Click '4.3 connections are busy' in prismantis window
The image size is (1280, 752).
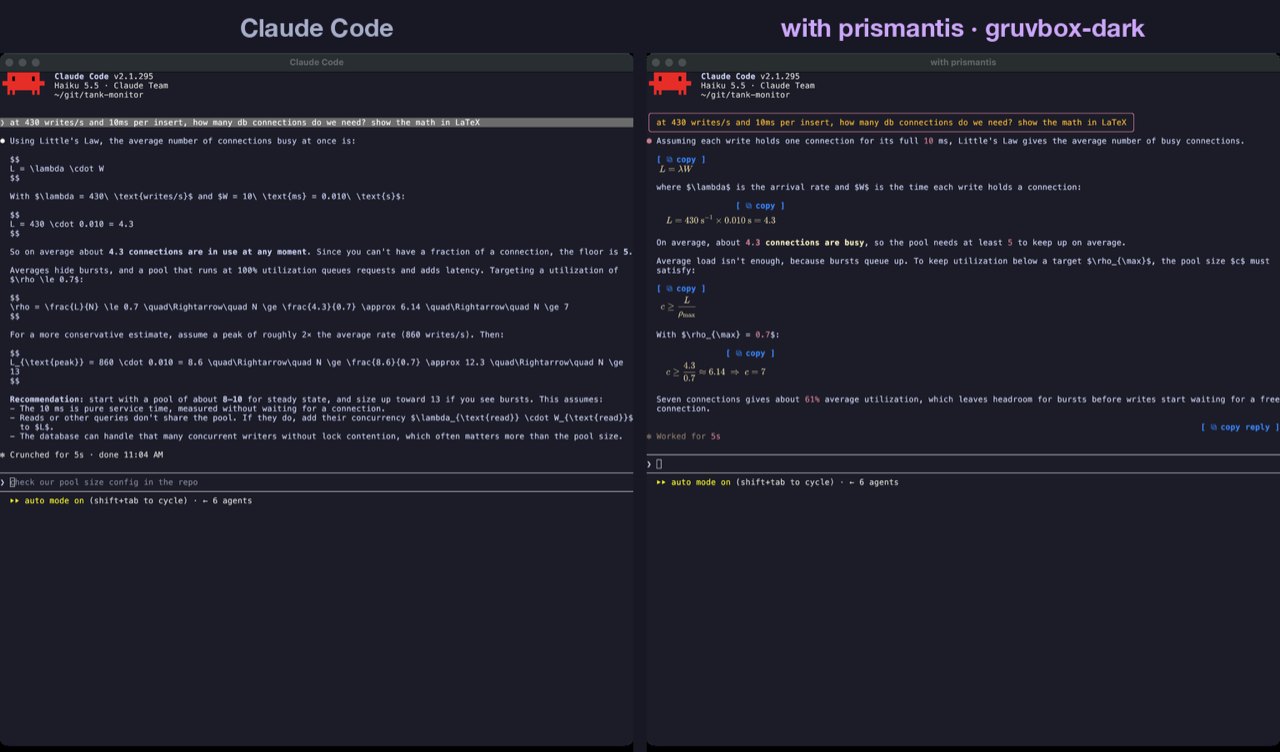tap(807, 242)
